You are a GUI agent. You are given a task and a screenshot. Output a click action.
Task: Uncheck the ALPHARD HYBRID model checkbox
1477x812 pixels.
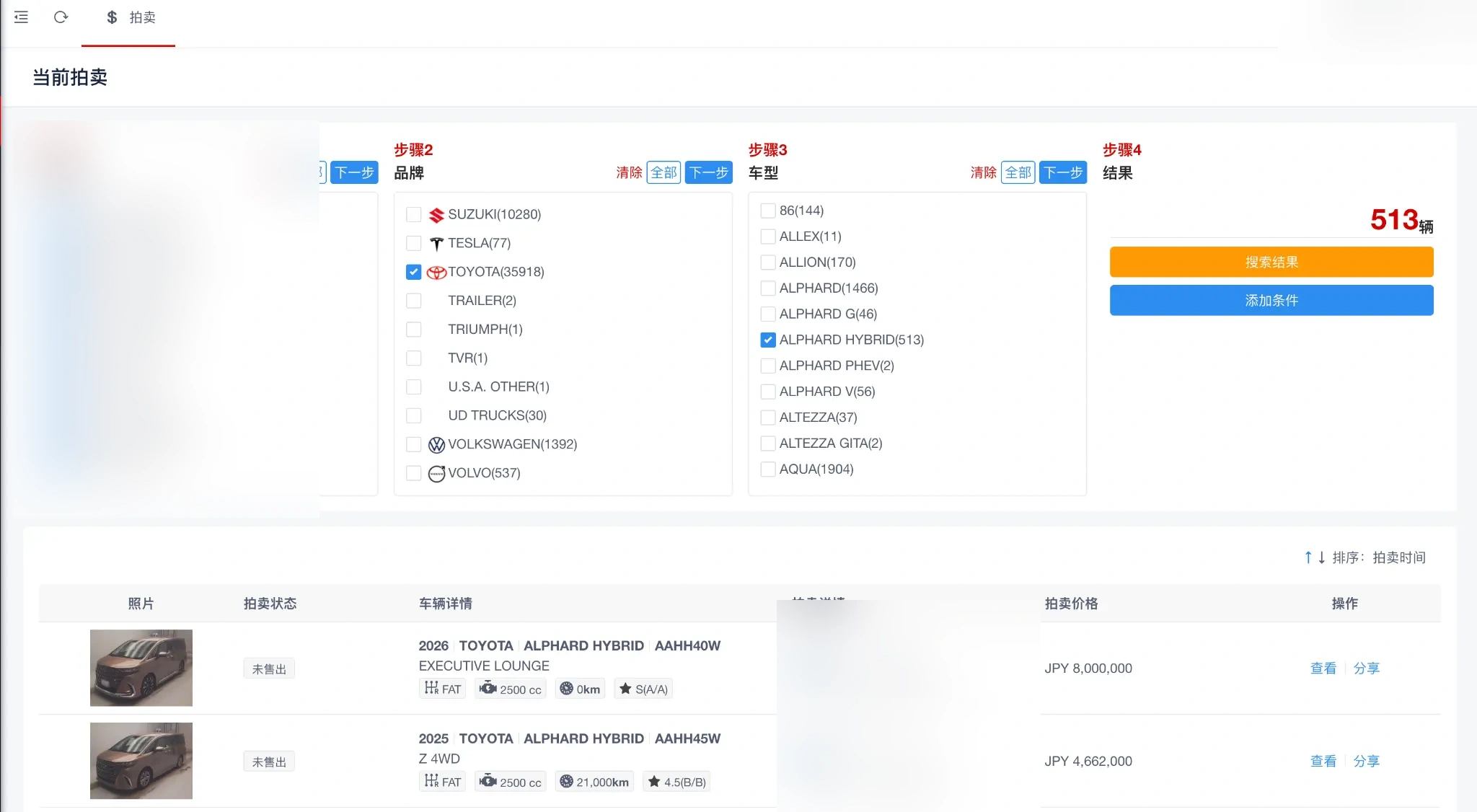point(768,340)
